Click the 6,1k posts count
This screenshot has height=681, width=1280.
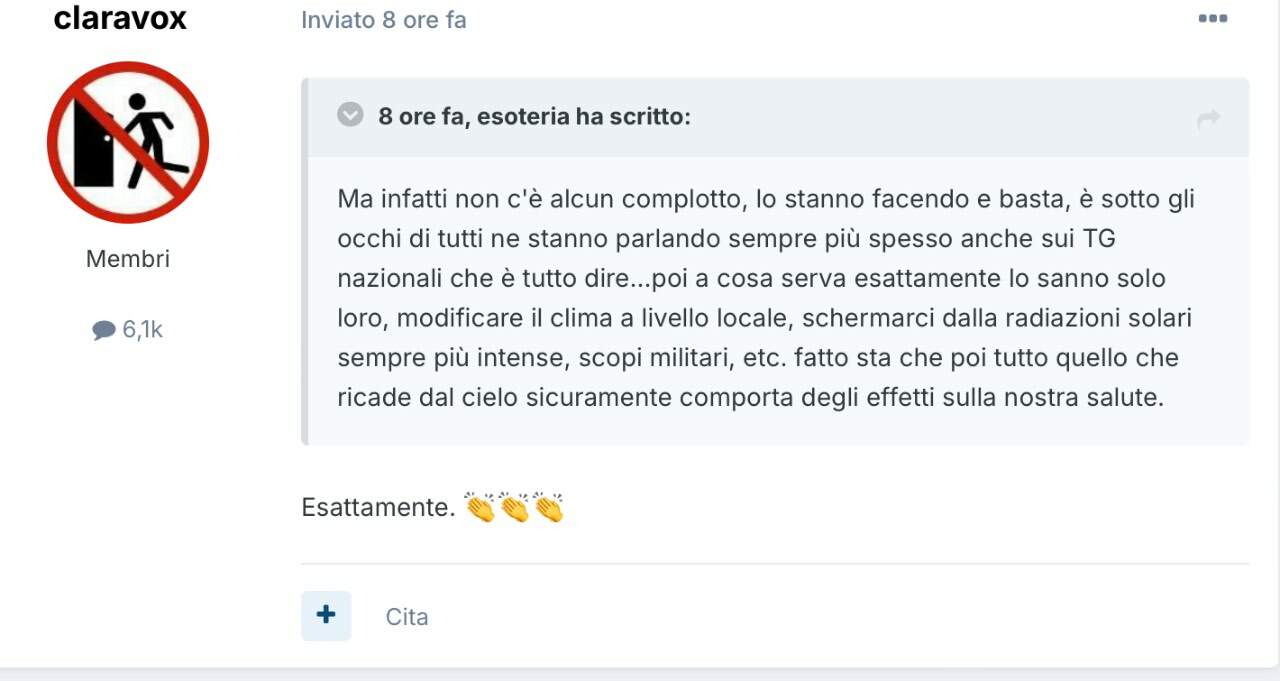(x=142, y=330)
